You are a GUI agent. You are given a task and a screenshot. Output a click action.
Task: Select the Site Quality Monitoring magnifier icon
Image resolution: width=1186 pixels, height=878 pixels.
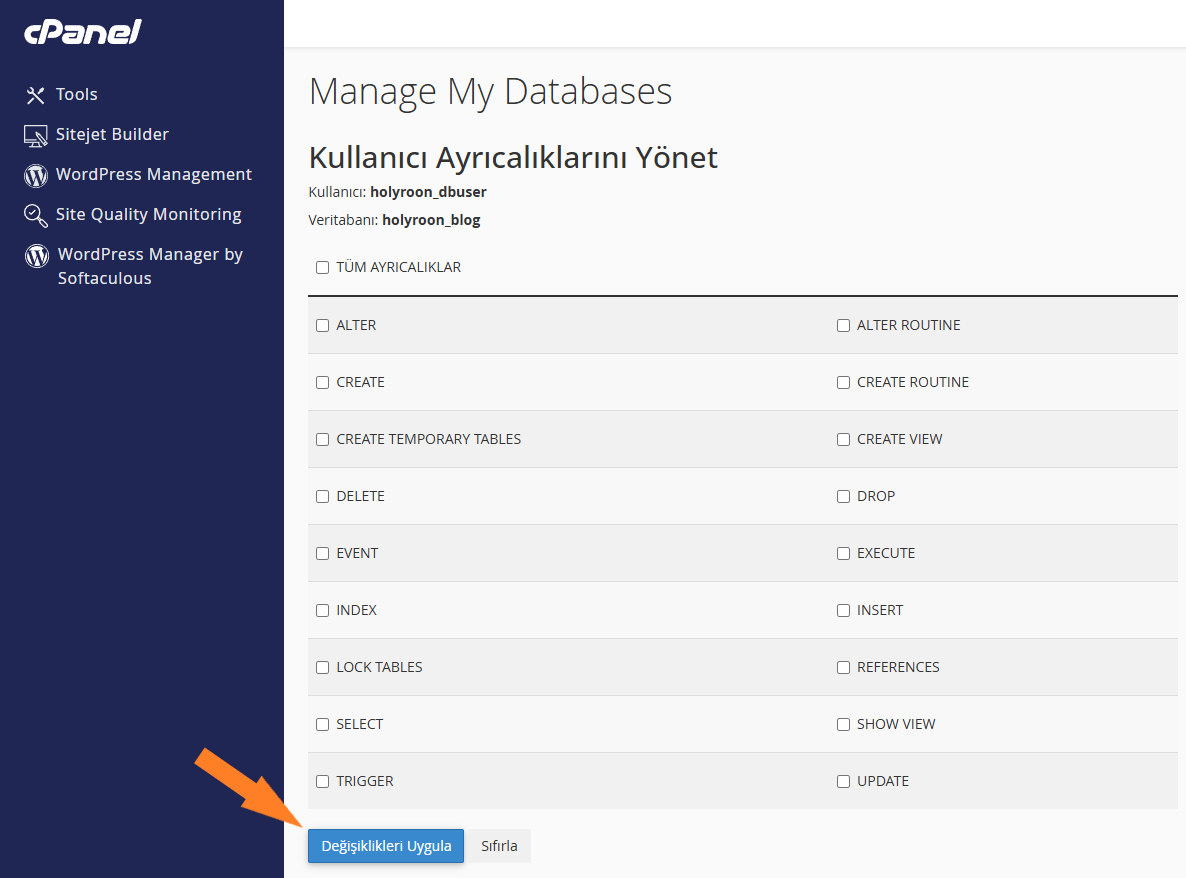33,214
